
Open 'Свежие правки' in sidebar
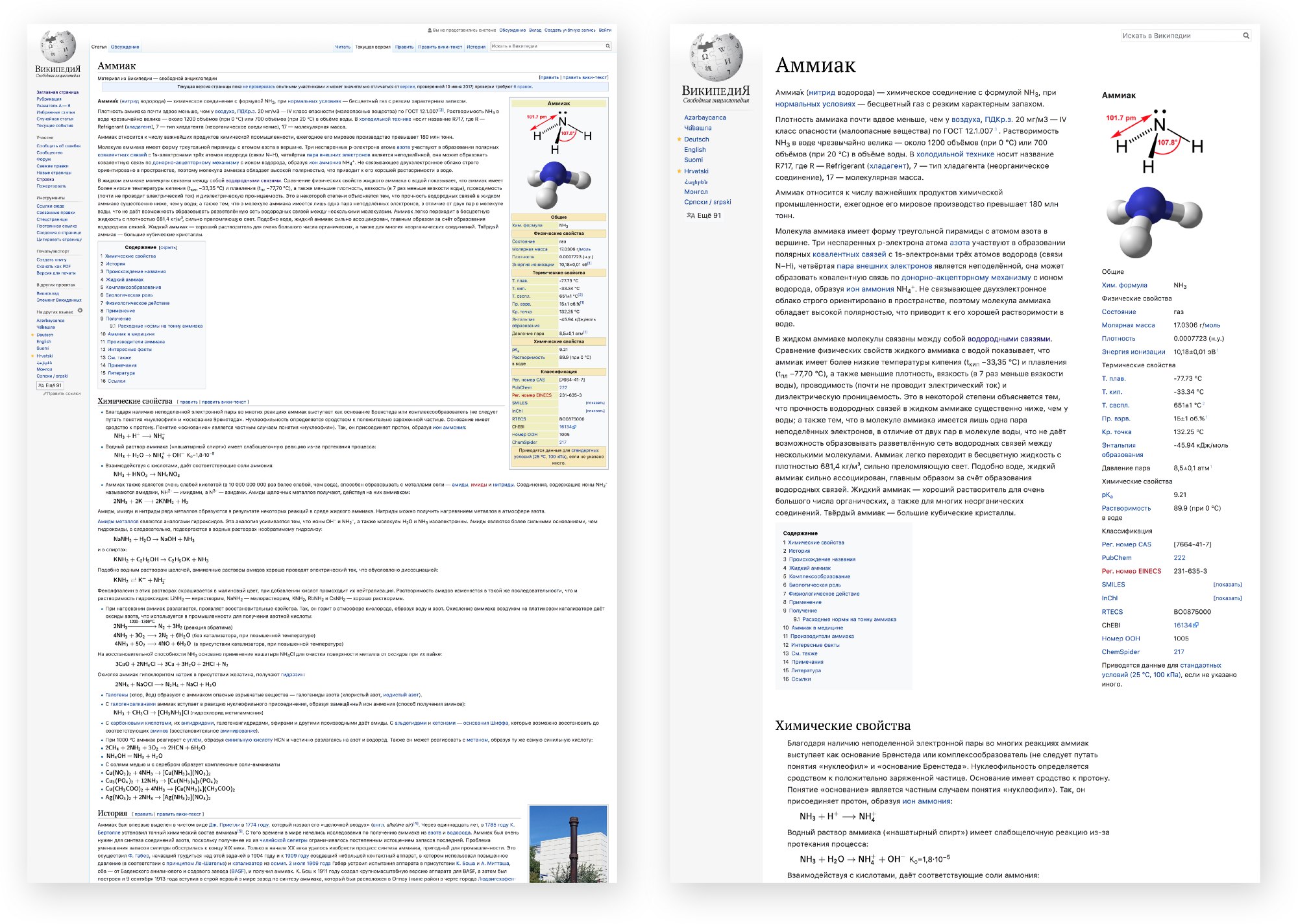pyautogui.click(x=52, y=165)
